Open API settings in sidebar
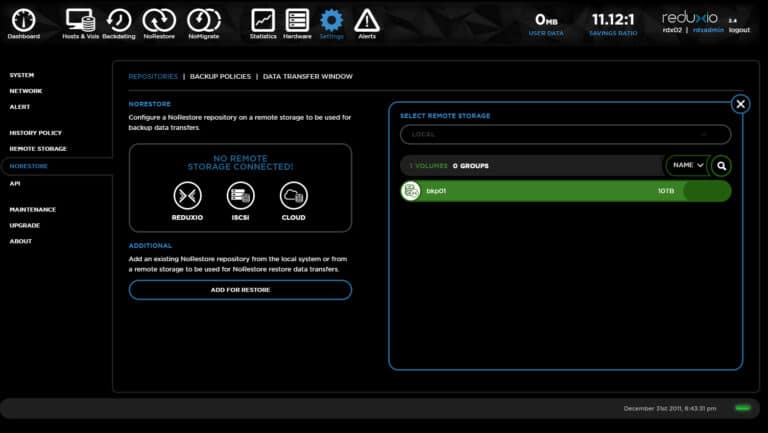This screenshot has height=433, width=768. click(x=15, y=183)
